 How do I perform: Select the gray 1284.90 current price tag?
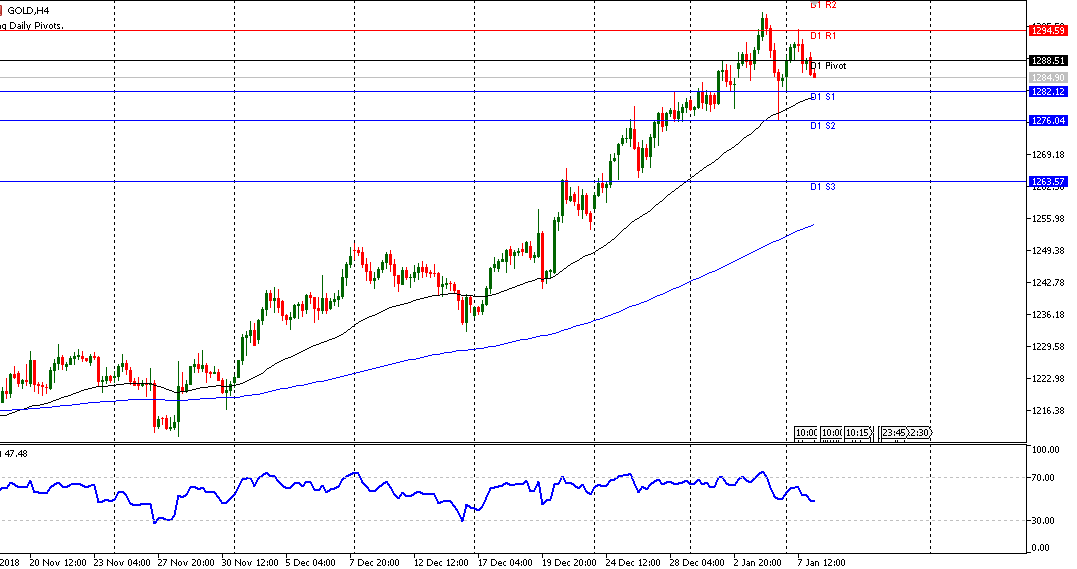1046,77
